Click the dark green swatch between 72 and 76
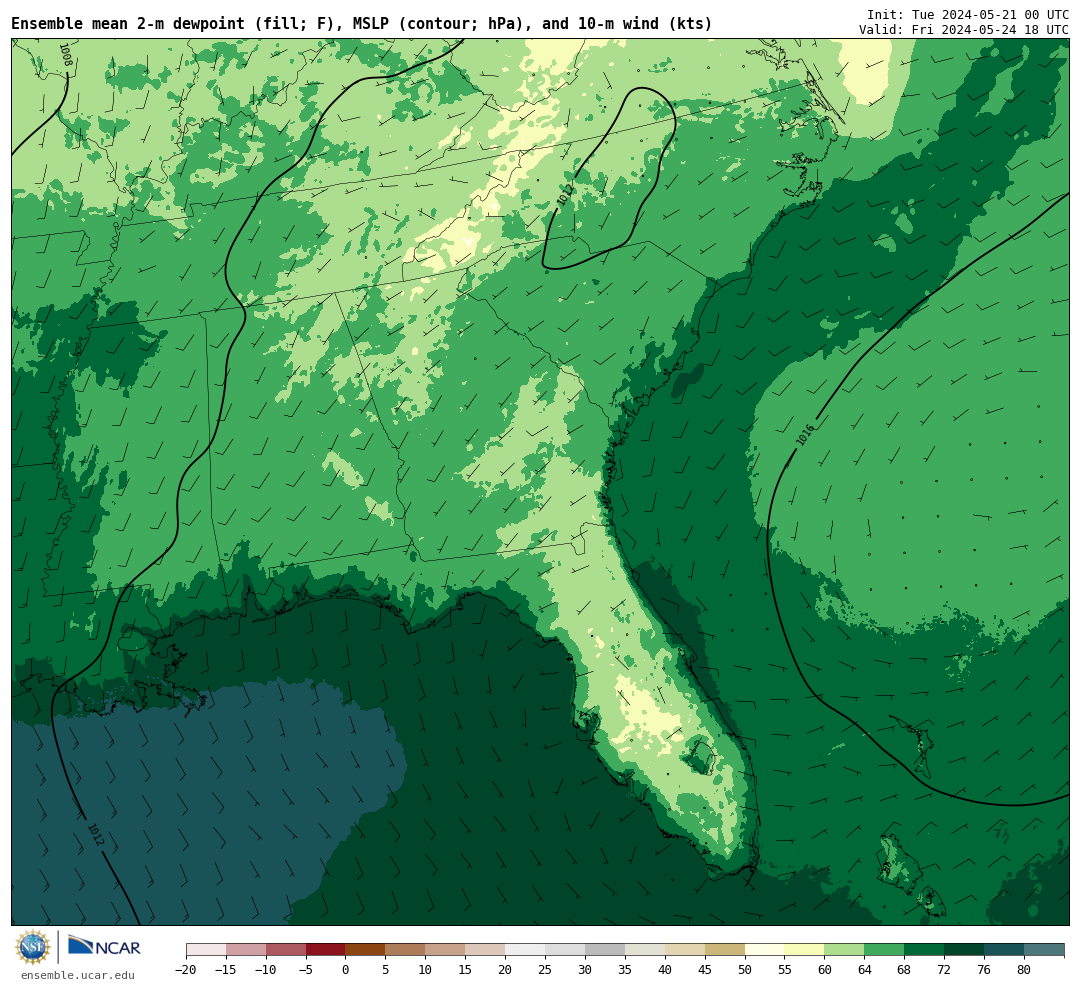The width and height of the screenshot is (1080, 988). [964, 950]
